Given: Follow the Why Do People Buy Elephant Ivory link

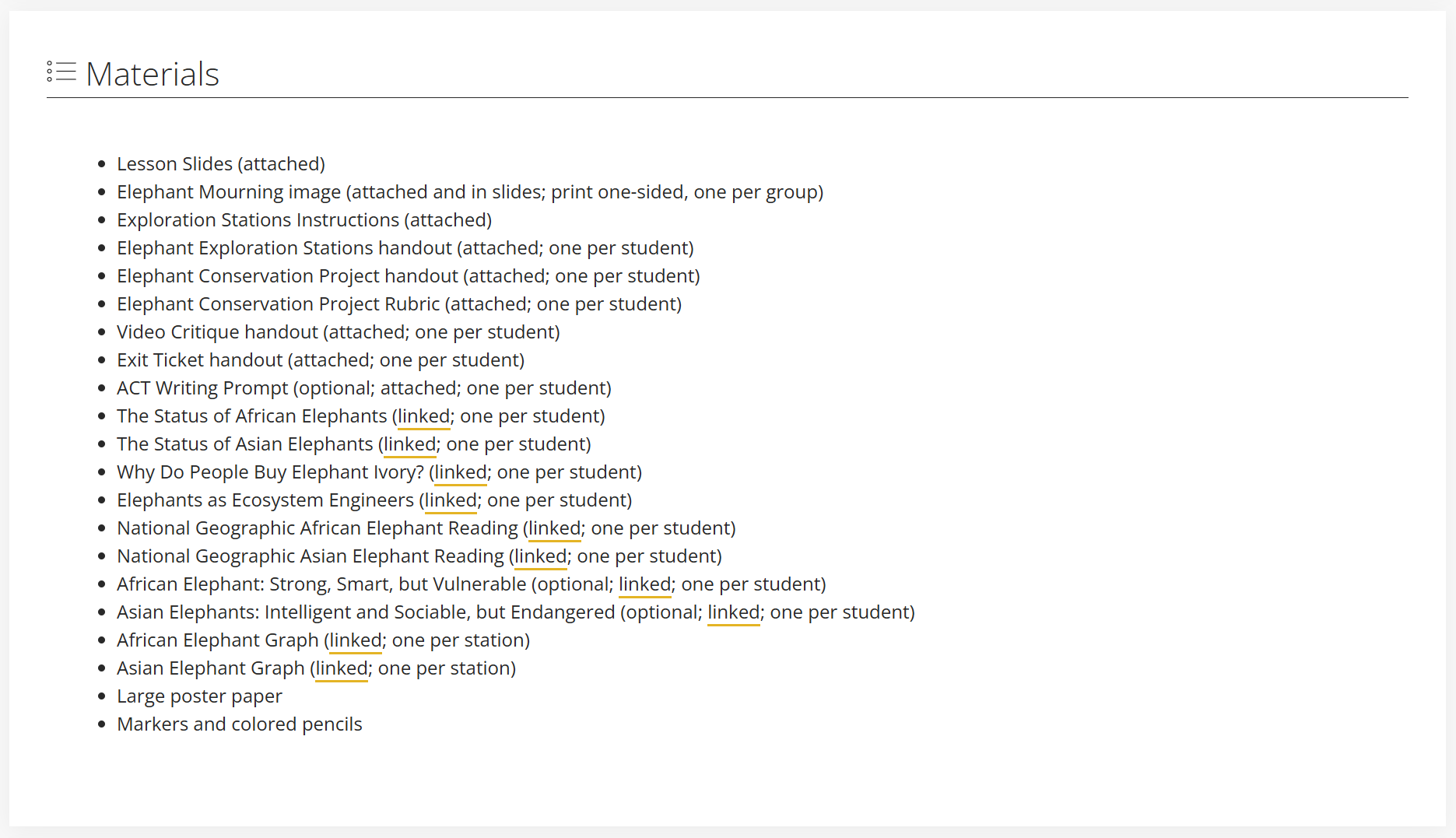Looking at the screenshot, I should (460, 472).
